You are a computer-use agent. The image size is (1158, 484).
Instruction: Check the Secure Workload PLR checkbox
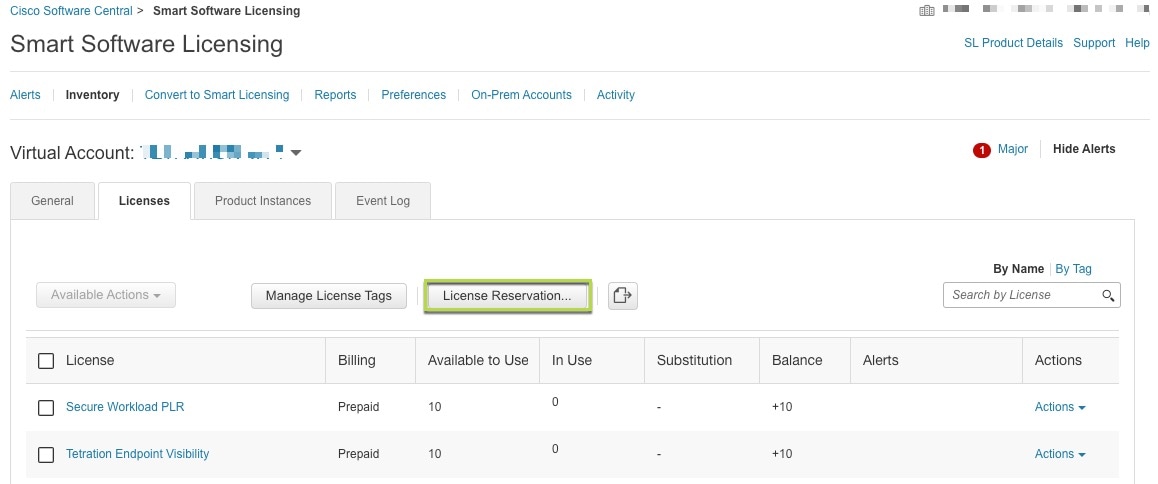click(46, 407)
